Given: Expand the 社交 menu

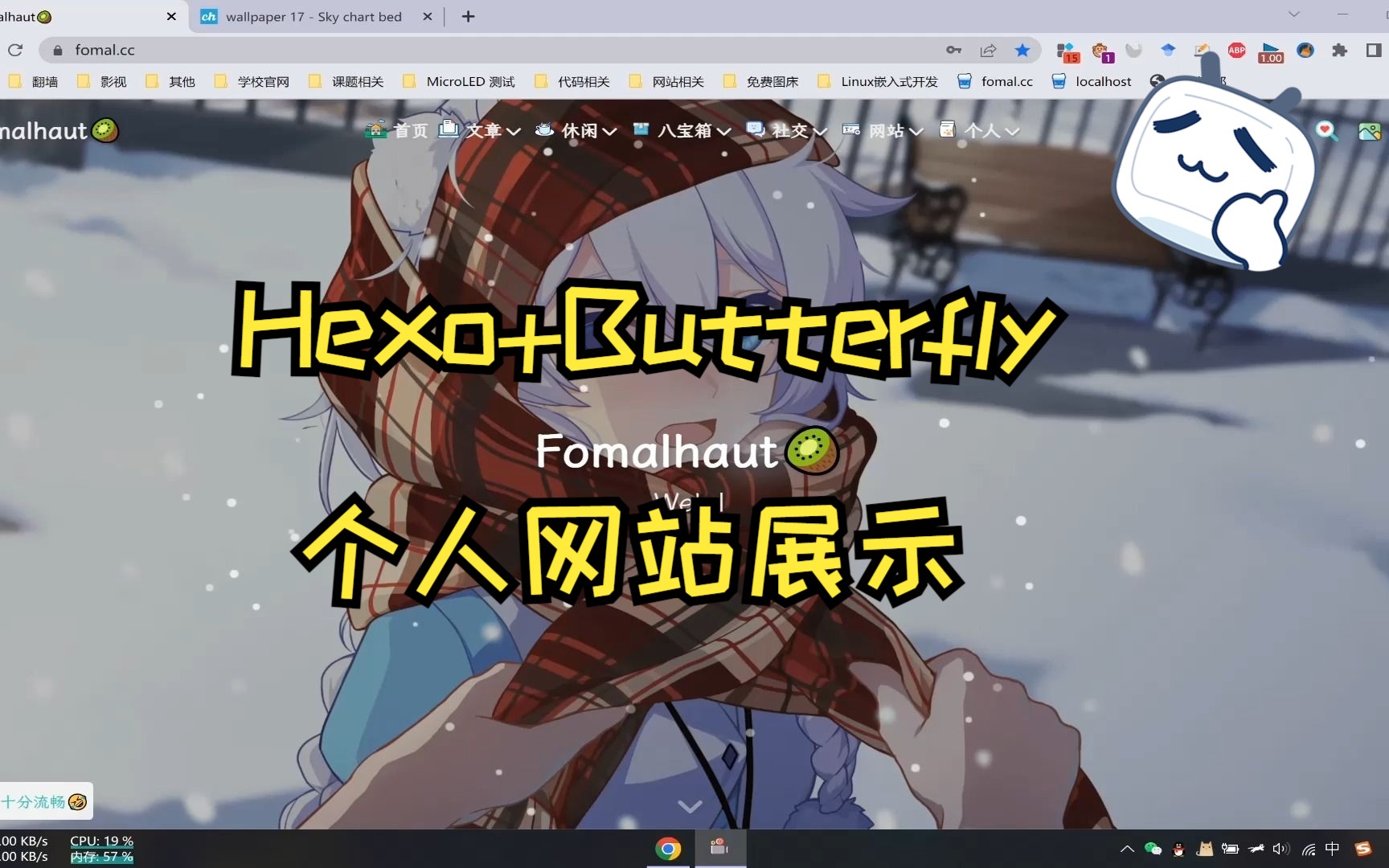Looking at the screenshot, I should tap(787, 130).
